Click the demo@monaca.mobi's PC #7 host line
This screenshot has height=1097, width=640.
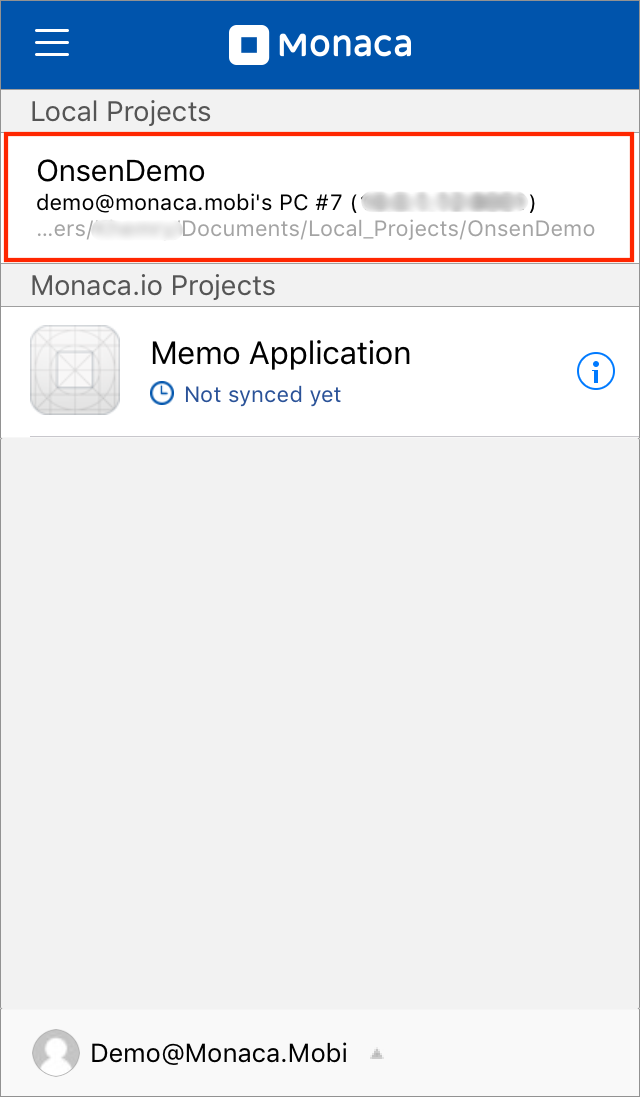click(x=190, y=202)
